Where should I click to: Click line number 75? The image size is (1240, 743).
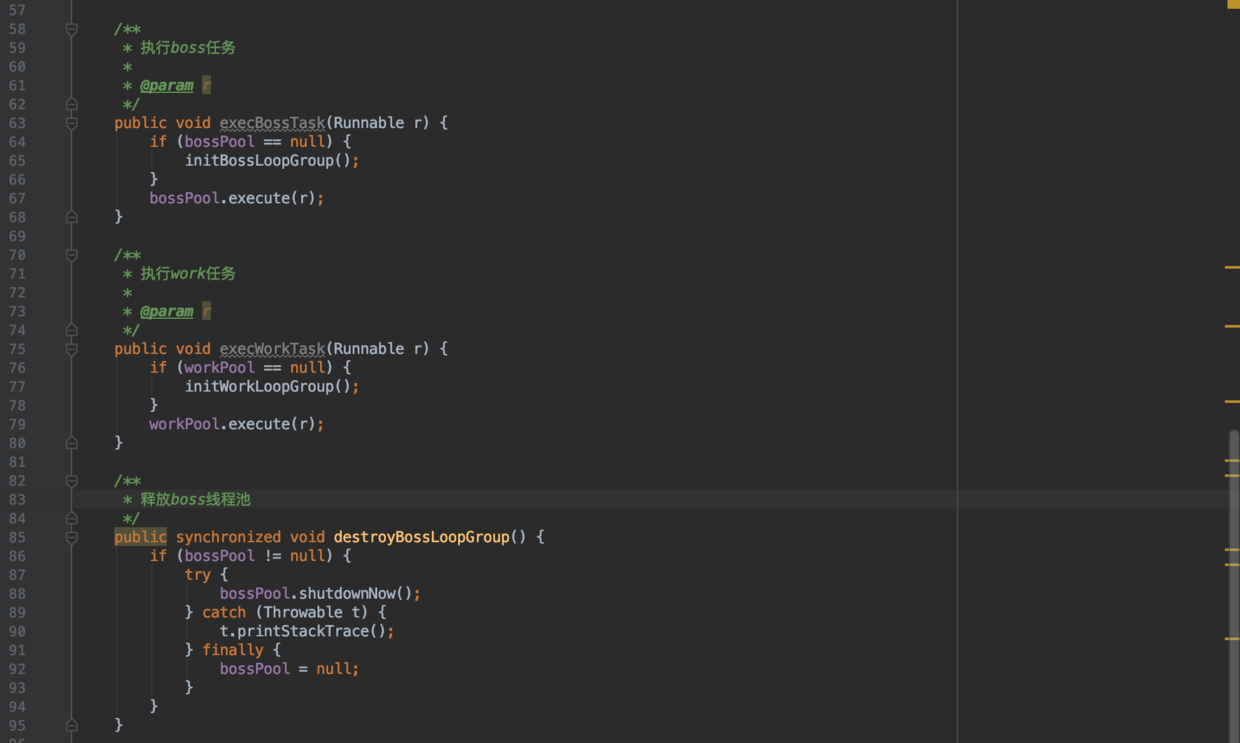coord(16,348)
